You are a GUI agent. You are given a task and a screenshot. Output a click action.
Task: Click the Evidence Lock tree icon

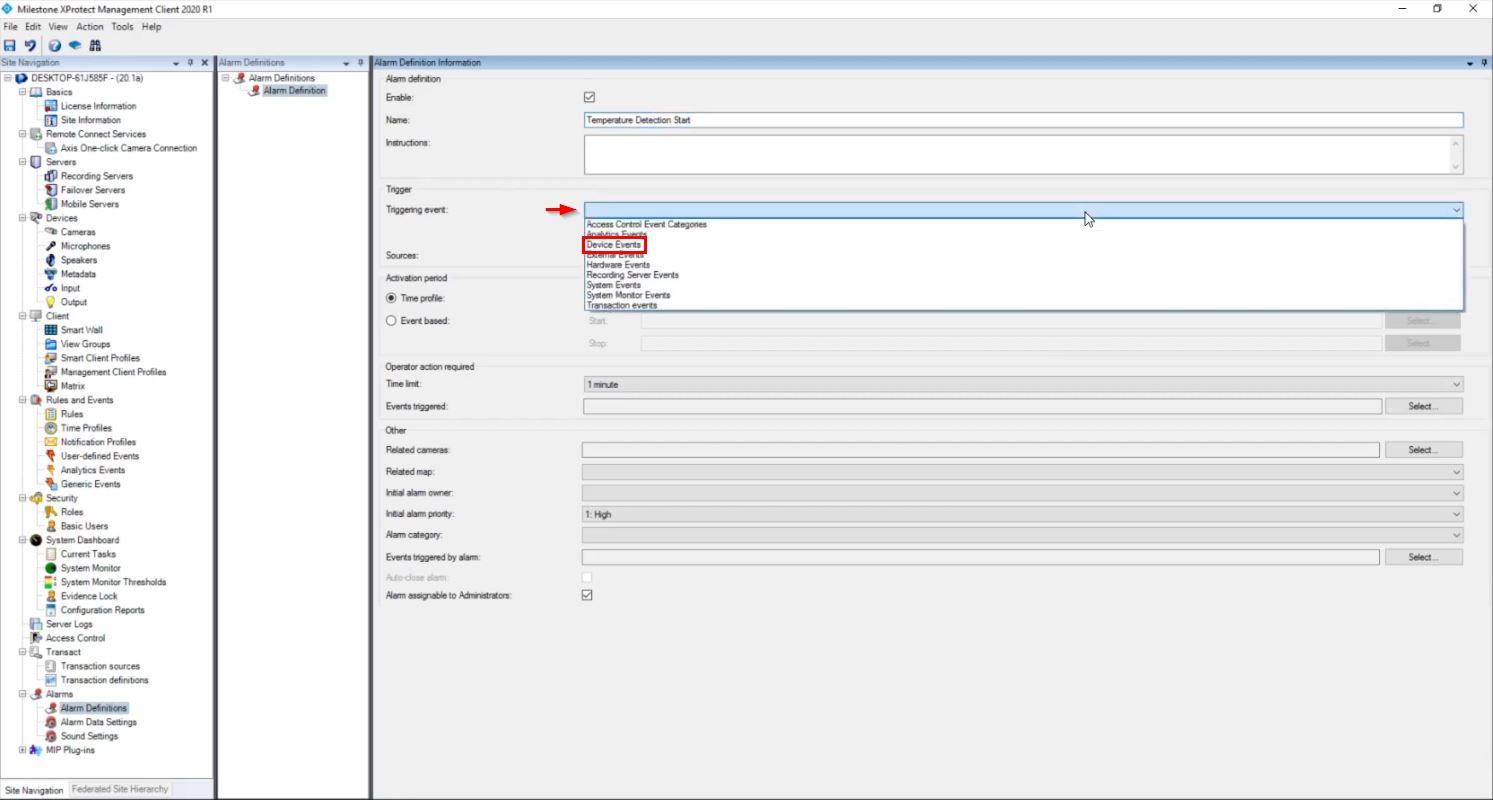coord(51,596)
